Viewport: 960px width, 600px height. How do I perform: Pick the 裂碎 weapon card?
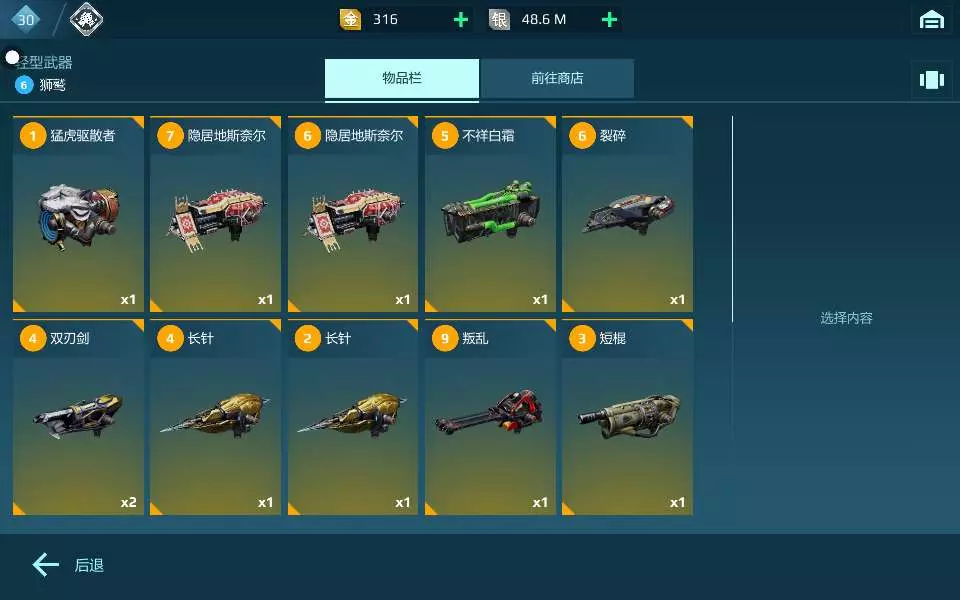tap(628, 214)
